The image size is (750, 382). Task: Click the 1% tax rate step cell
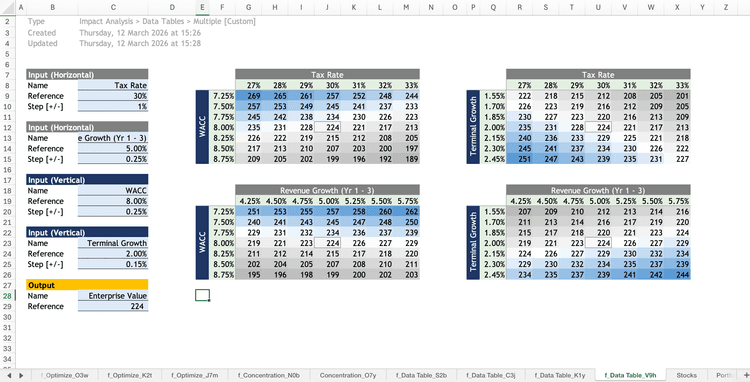tap(113, 107)
